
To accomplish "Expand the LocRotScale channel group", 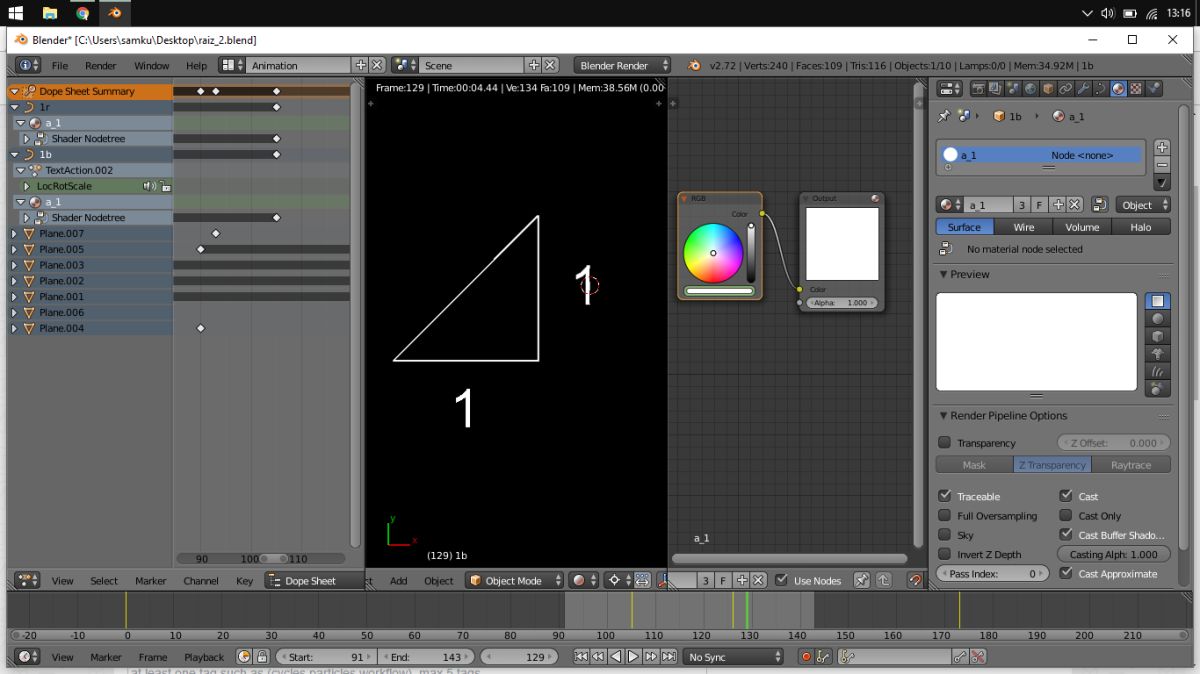I will pyautogui.click(x=27, y=186).
